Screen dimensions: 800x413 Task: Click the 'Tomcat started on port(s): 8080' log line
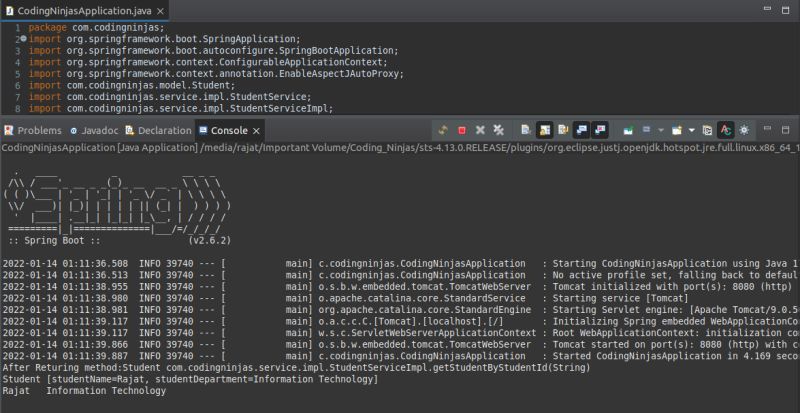401,345
